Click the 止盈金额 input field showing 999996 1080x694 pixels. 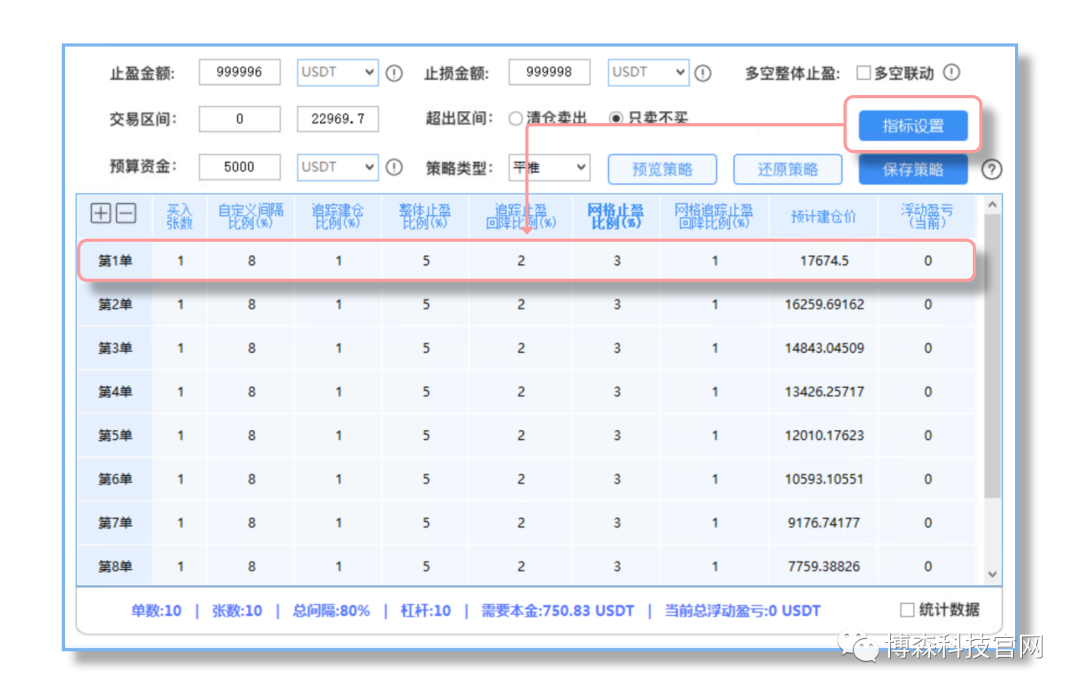[239, 72]
